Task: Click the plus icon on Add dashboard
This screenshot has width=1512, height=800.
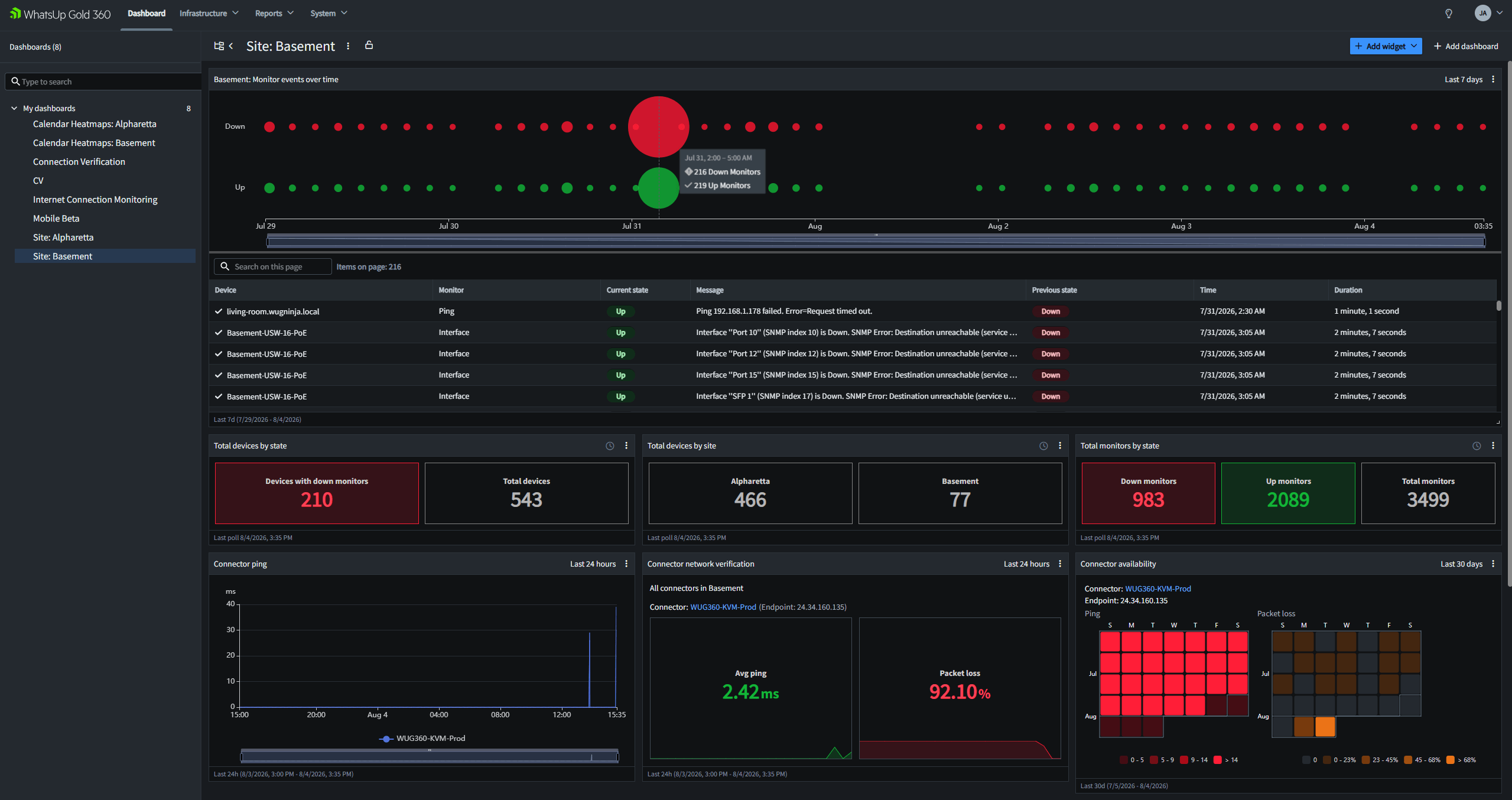Action: (1438, 46)
